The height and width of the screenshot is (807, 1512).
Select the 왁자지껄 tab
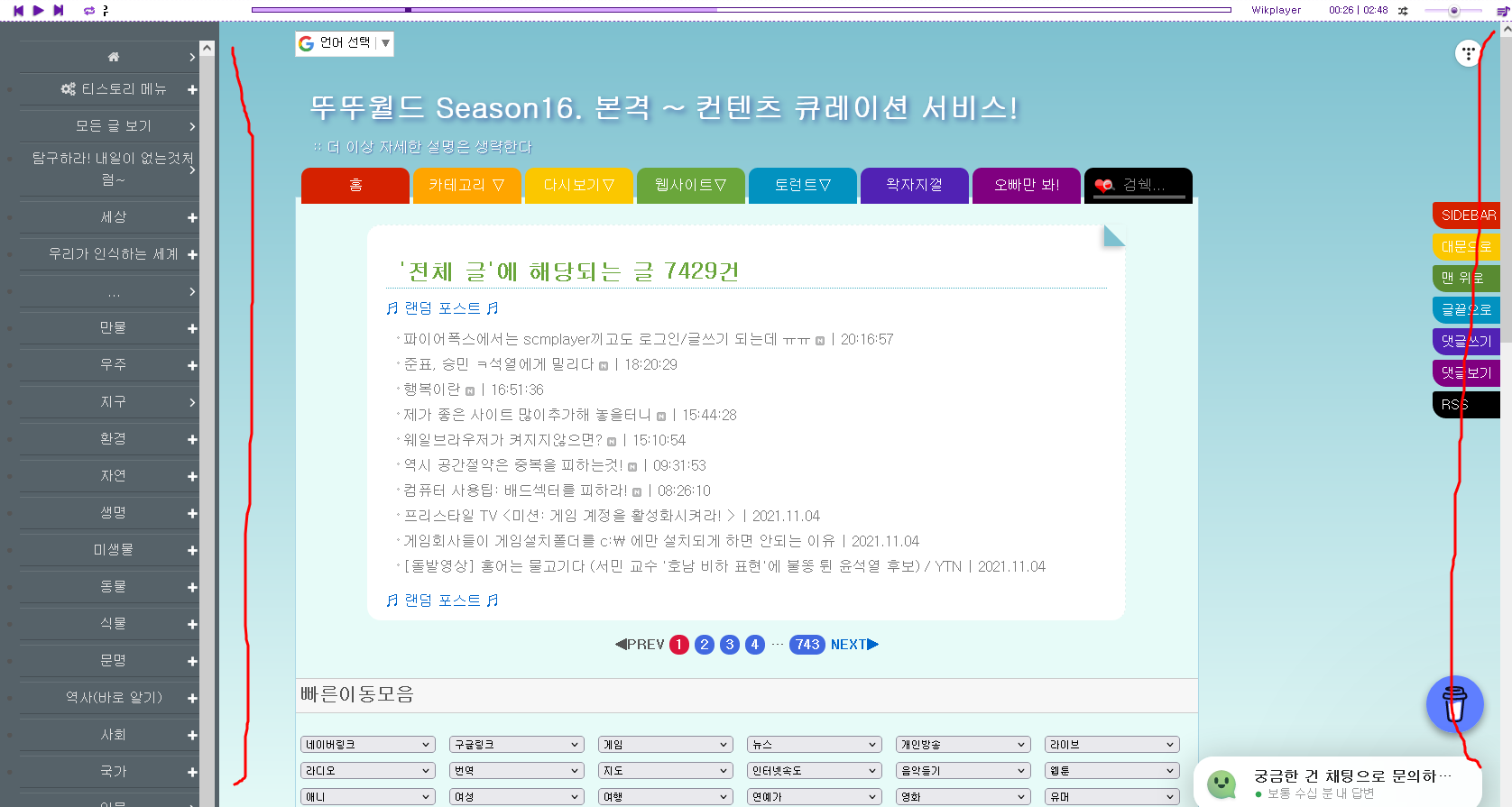click(915, 185)
